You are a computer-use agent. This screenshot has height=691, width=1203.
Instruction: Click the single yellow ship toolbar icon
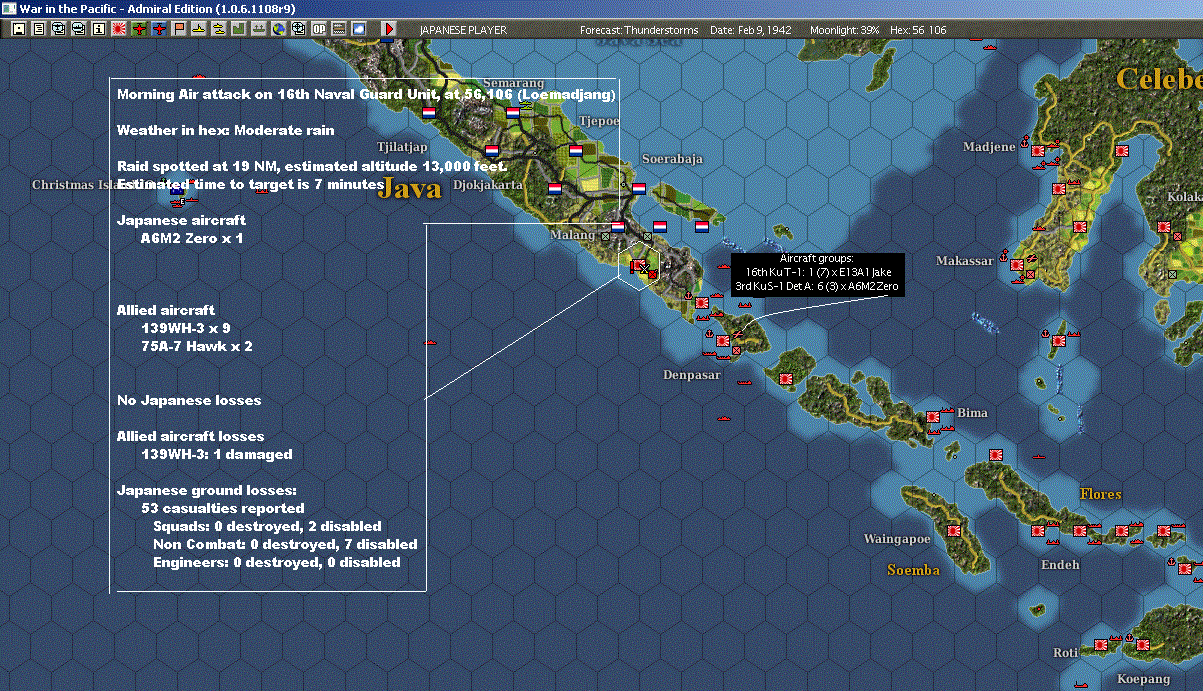(200, 29)
